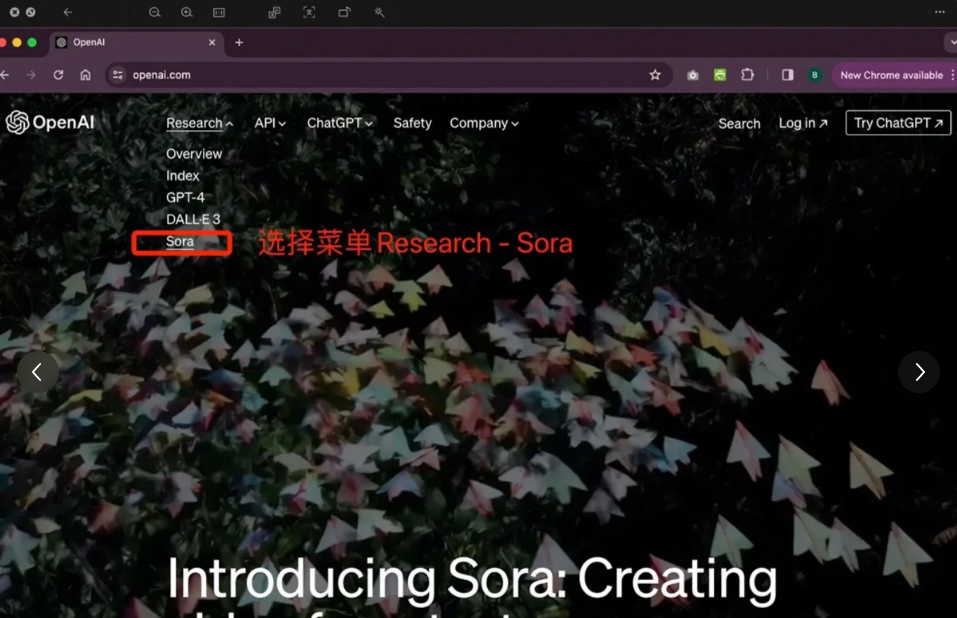Image resolution: width=957 pixels, height=618 pixels.
Task: Select Overview in Research menu
Action: [x=194, y=154]
